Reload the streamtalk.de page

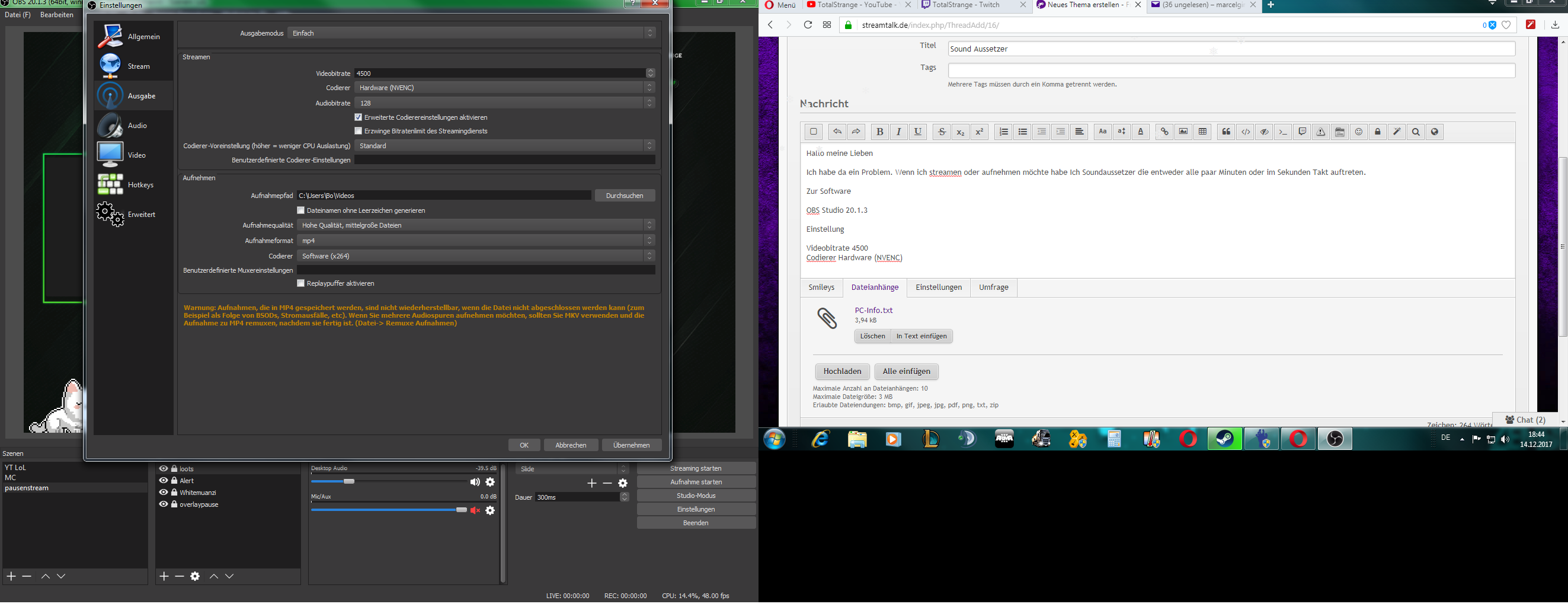pos(808,25)
